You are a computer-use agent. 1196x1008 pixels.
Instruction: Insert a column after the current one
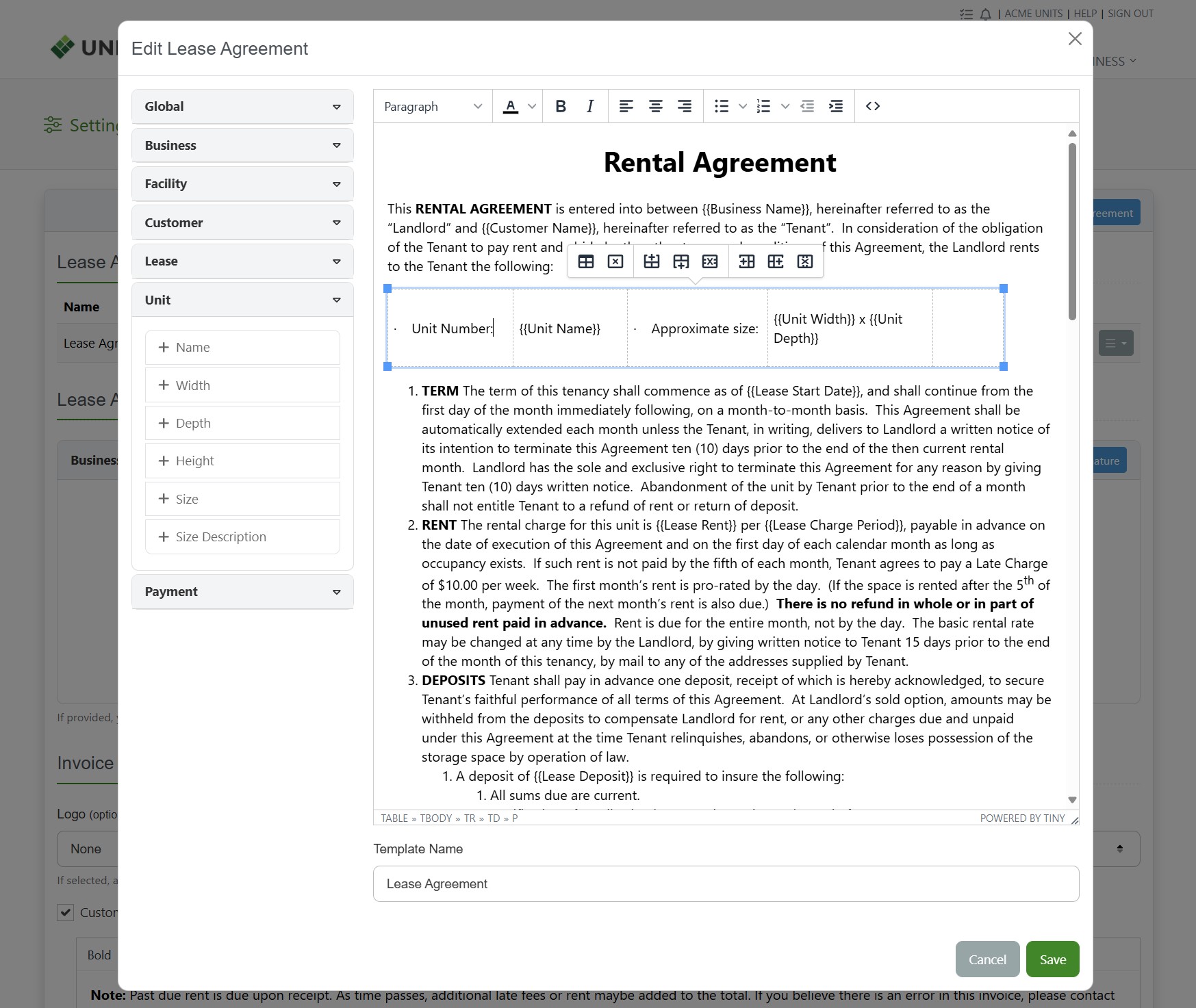tap(776, 261)
